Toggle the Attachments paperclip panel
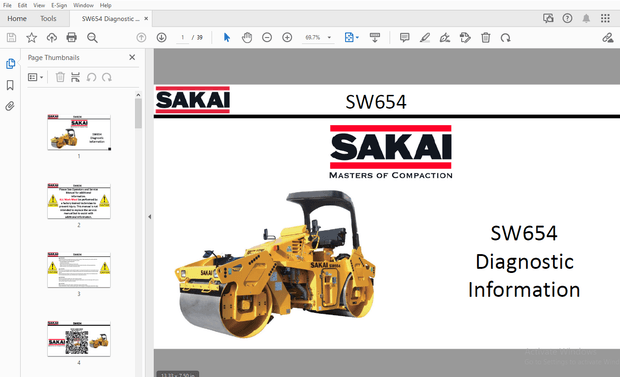This screenshot has height=377, width=620. pos(10,106)
